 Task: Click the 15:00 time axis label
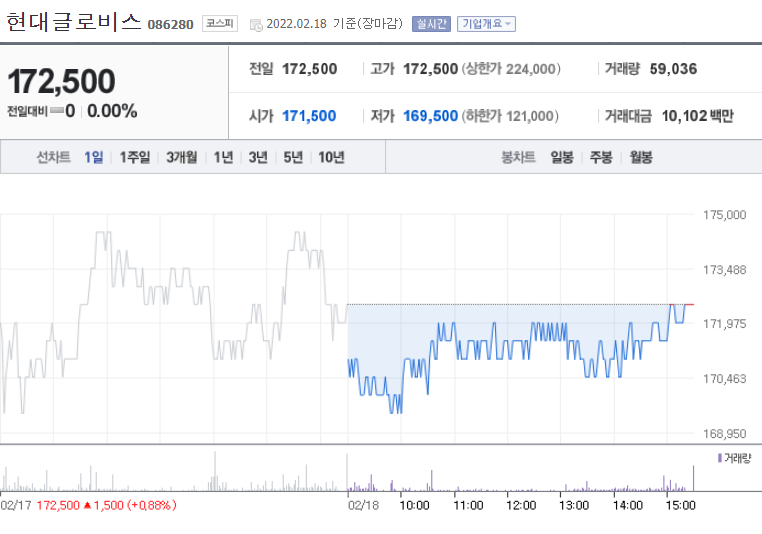pos(680,506)
